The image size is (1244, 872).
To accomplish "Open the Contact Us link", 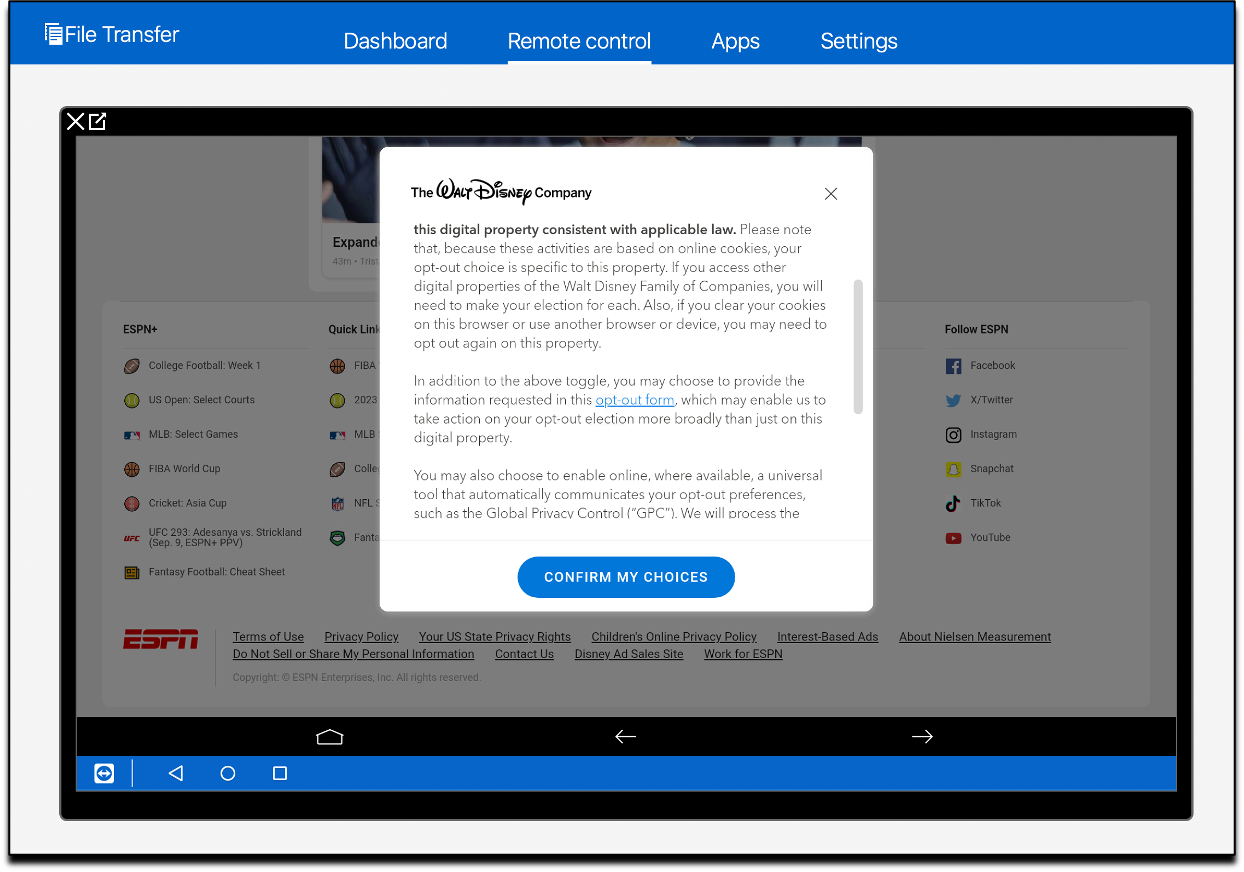I will (524, 654).
